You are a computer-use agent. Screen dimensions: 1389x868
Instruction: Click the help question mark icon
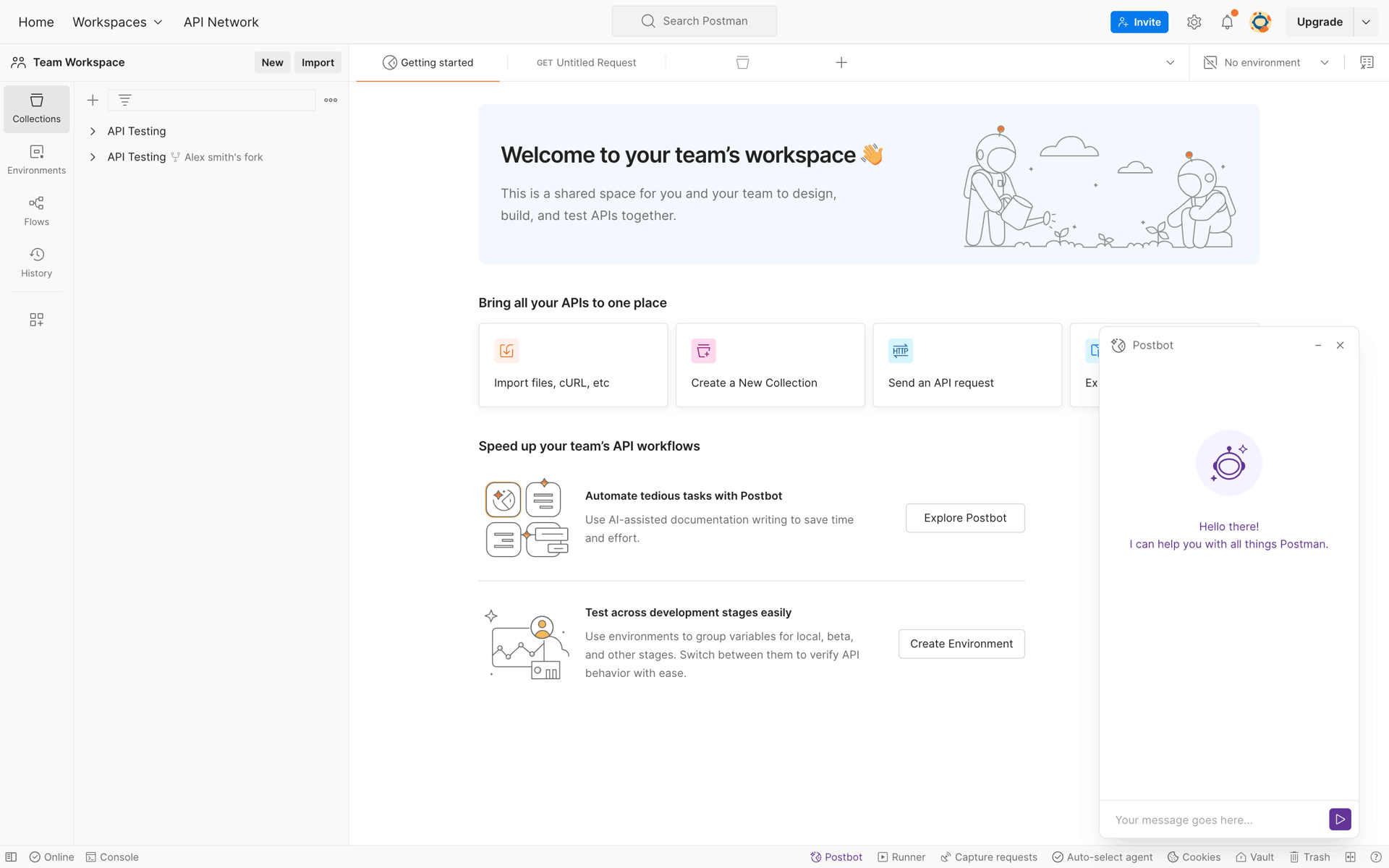point(1376,857)
